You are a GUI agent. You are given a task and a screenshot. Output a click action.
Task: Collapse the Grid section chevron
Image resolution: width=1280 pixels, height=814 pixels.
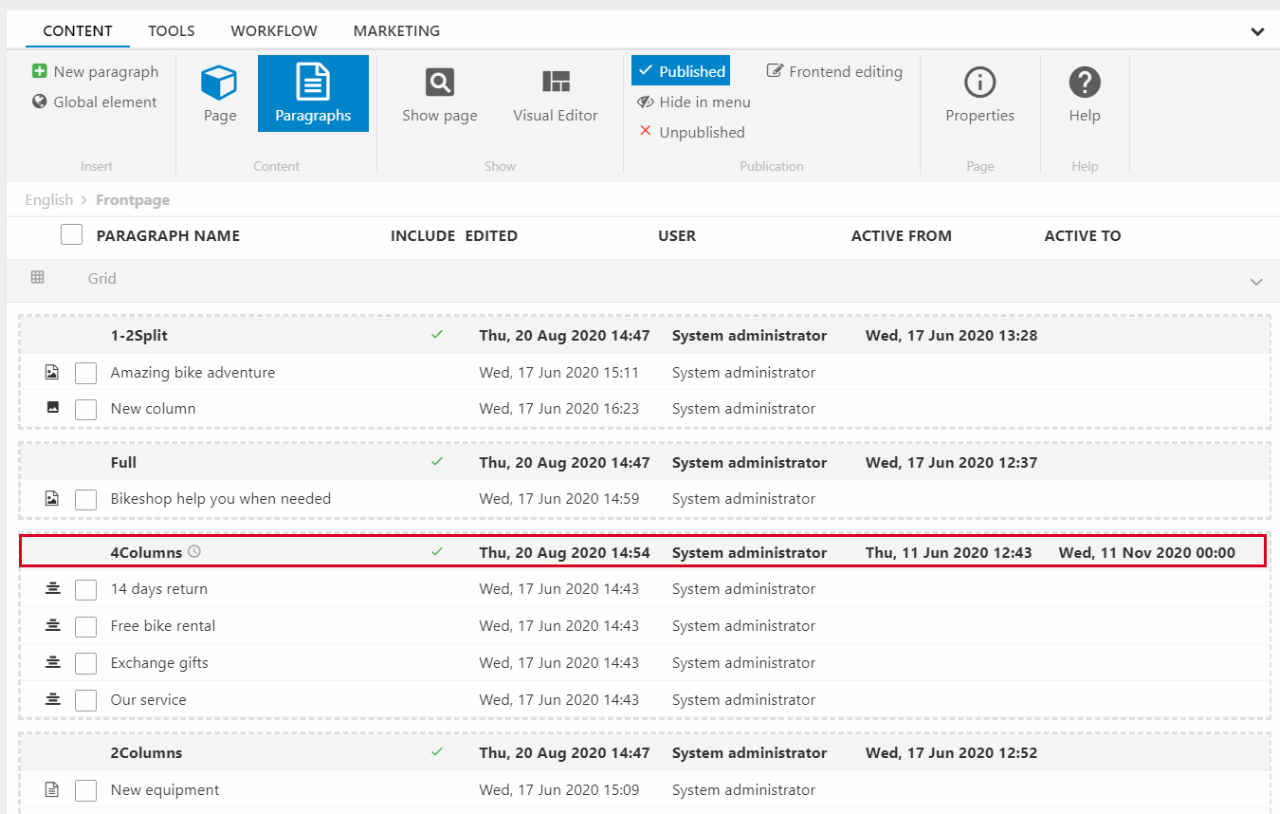(x=1256, y=282)
